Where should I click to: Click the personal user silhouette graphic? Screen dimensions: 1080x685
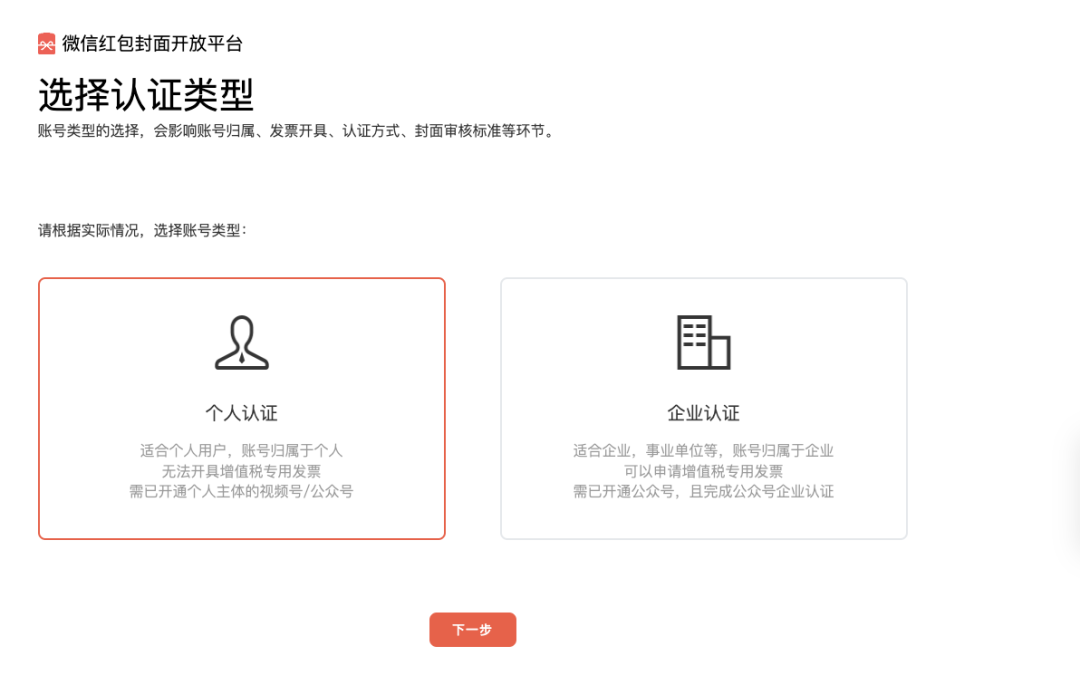coord(240,343)
